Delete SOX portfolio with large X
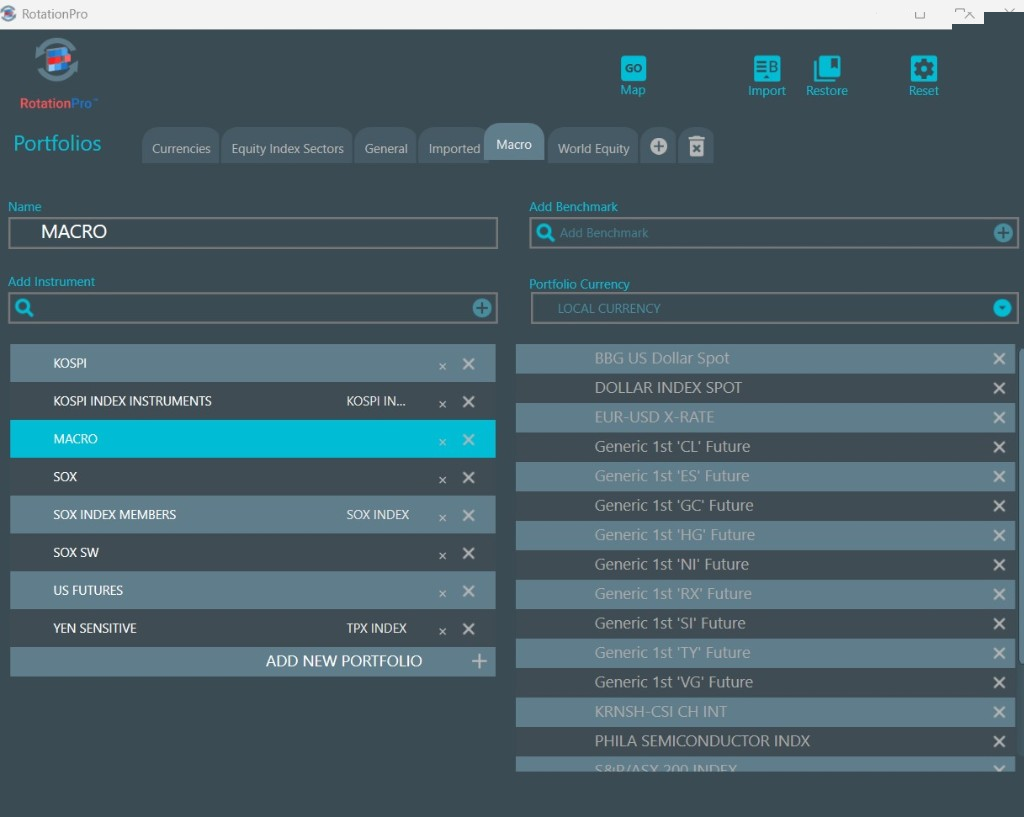This screenshot has height=817, width=1024. (468, 477)
